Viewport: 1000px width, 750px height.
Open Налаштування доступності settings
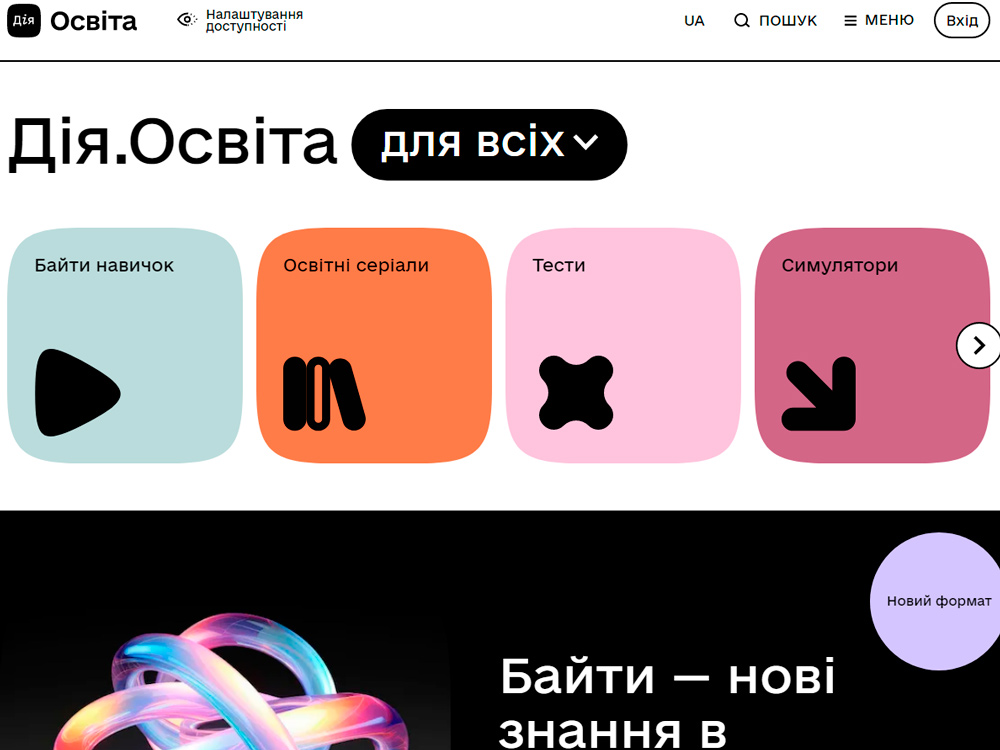click(254, 21)
